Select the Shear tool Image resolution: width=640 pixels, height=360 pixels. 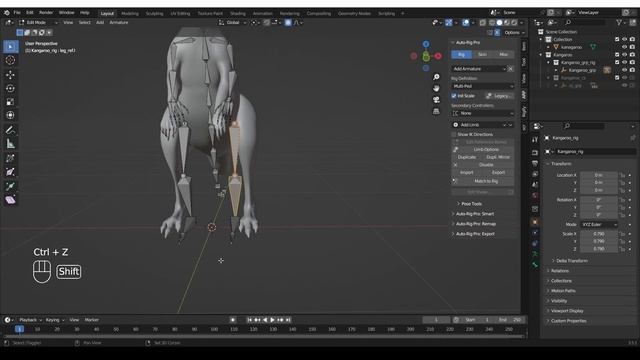pyautogui.click(x=10, y=200)
